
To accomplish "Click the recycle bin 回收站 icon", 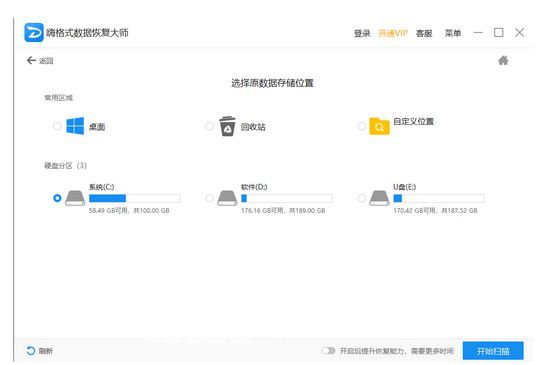I will tap(227, 126).
